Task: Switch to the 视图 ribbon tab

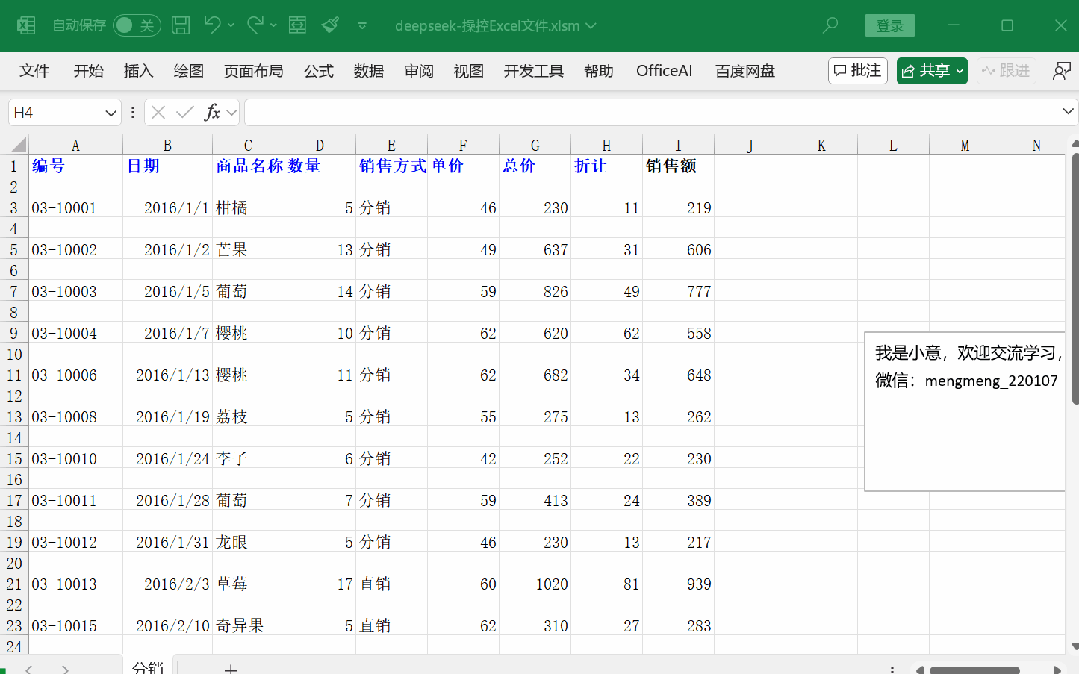Action: tap(469, 71)
